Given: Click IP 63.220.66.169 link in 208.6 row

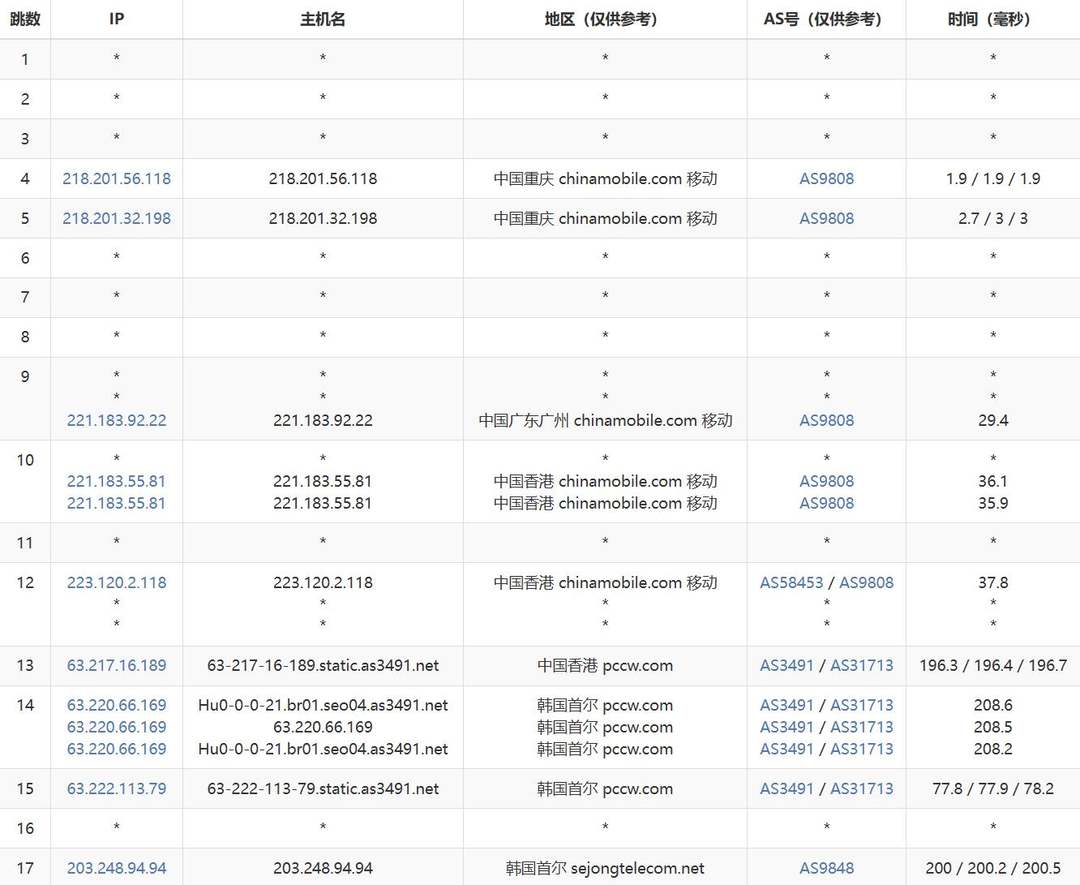Looking at the screenshot, I should 116,705.
